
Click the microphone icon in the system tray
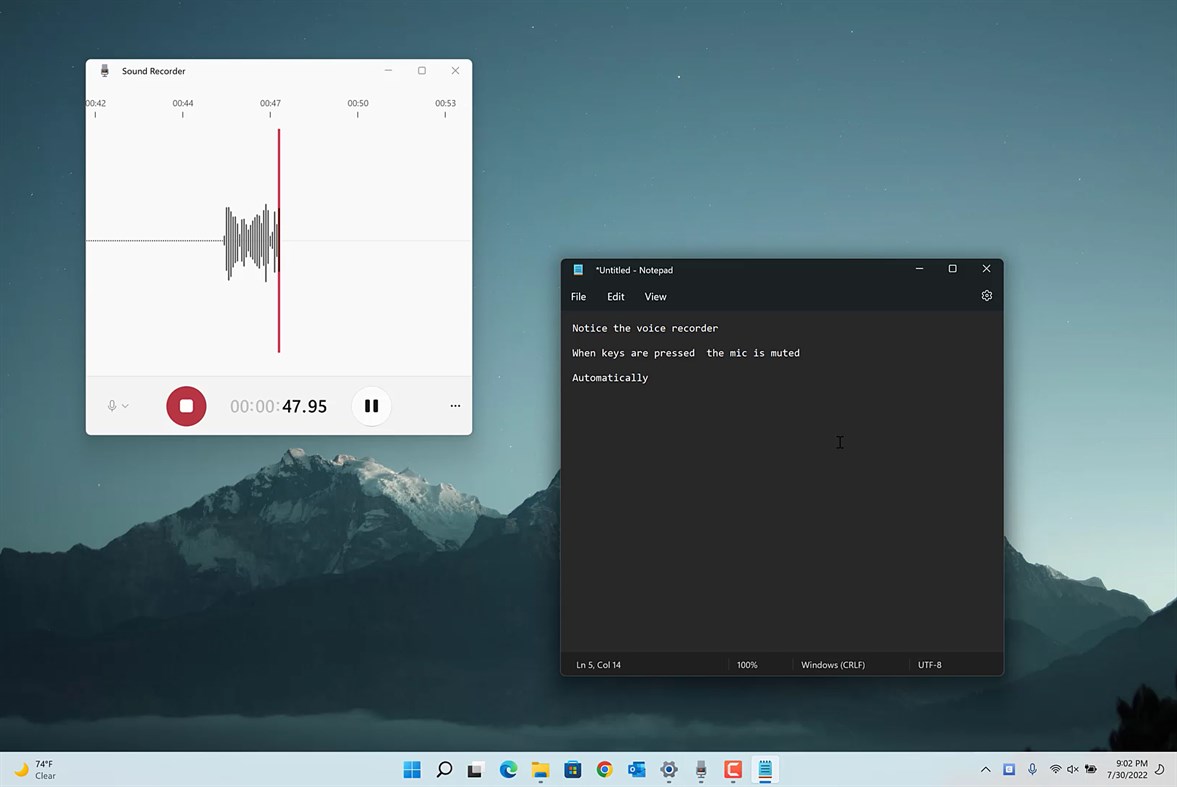(1032, 770)
